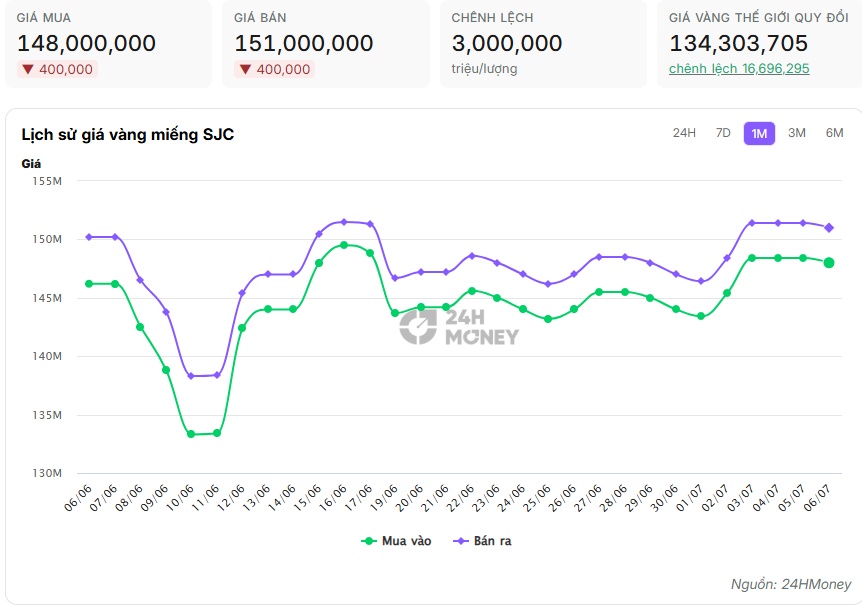This screenshot has width=862, height=606.
Task: Switch chart to 7D range
Action: [x=723, y=133]
